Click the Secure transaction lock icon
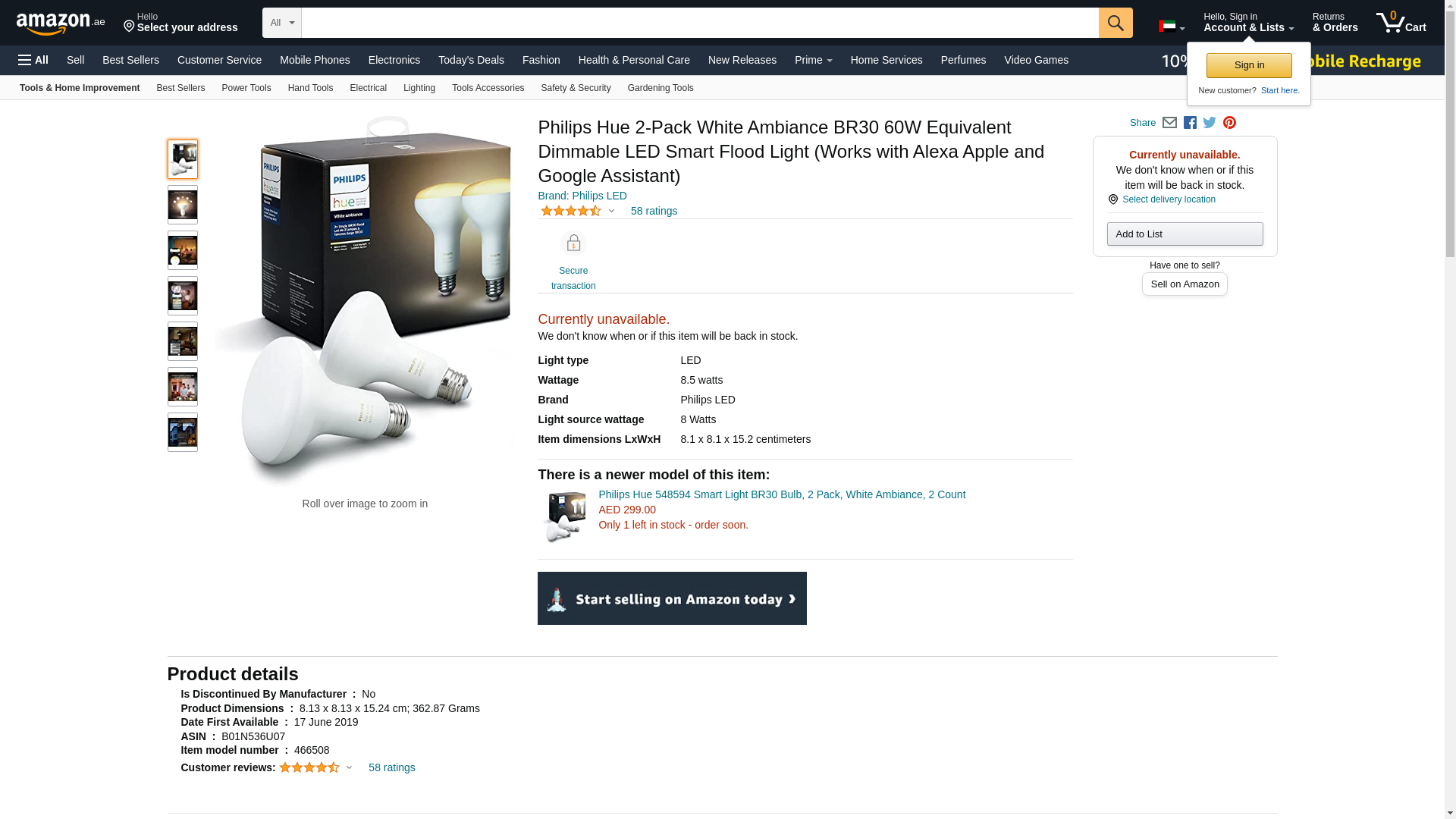 (573, 243)
